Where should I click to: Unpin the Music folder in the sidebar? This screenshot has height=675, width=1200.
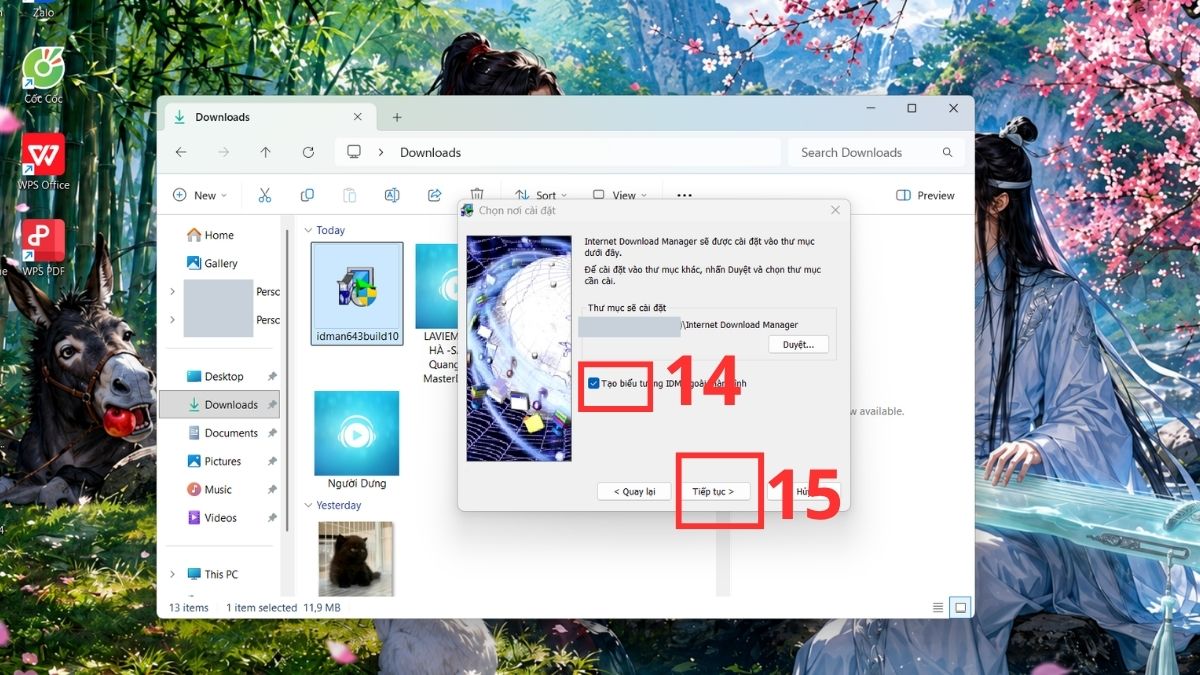272,489
